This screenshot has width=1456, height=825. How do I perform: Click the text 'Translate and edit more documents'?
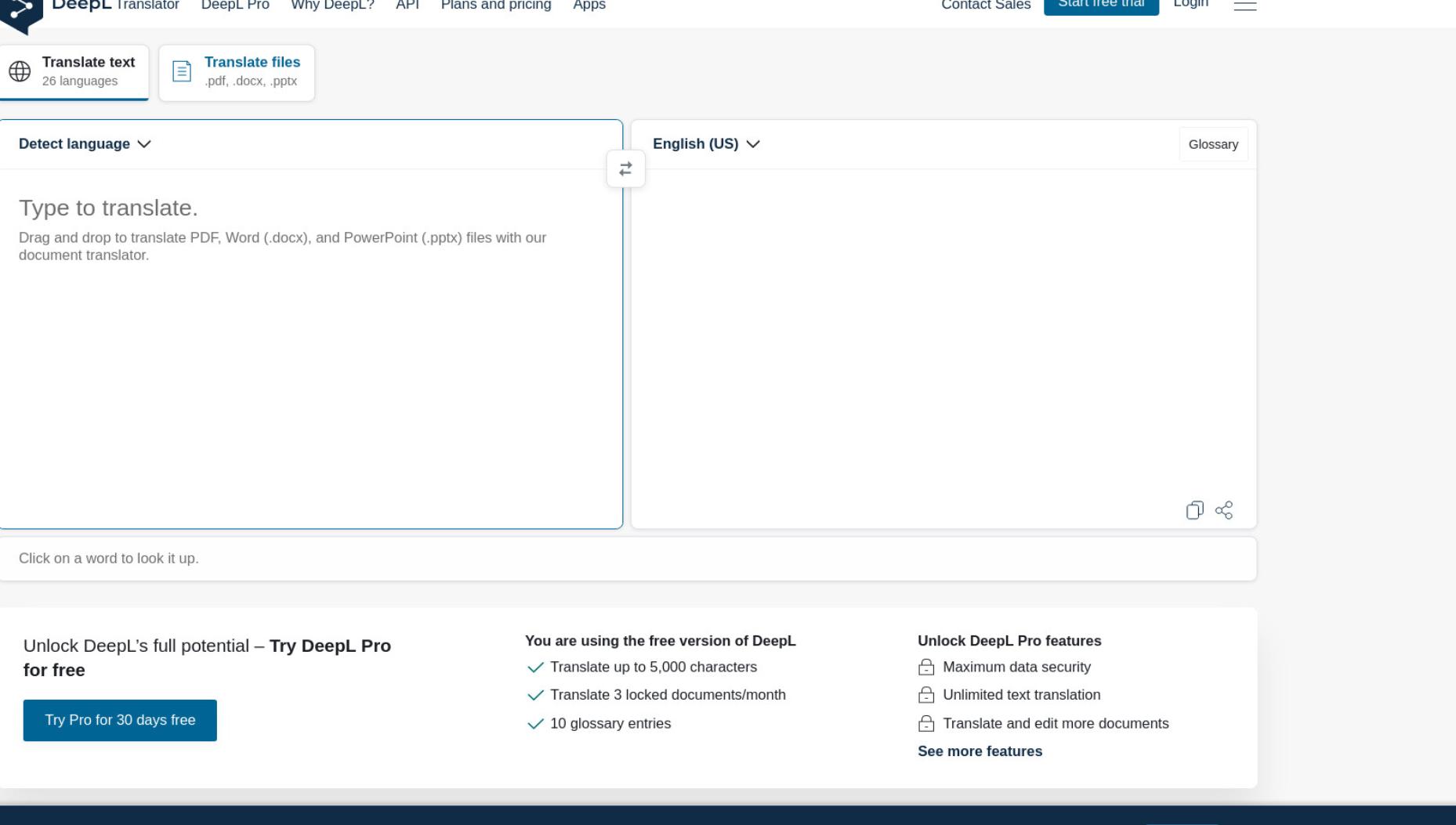pos(1056,723)
